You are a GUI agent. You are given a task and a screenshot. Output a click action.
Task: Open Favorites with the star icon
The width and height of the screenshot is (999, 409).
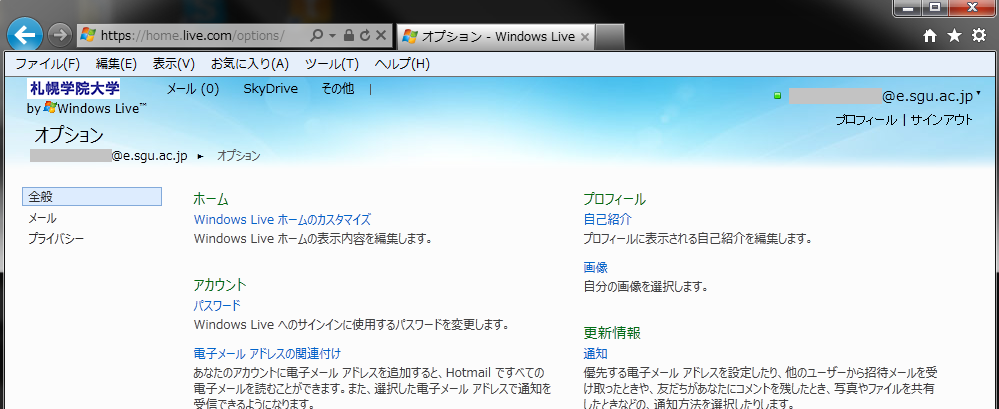(954, 36)
